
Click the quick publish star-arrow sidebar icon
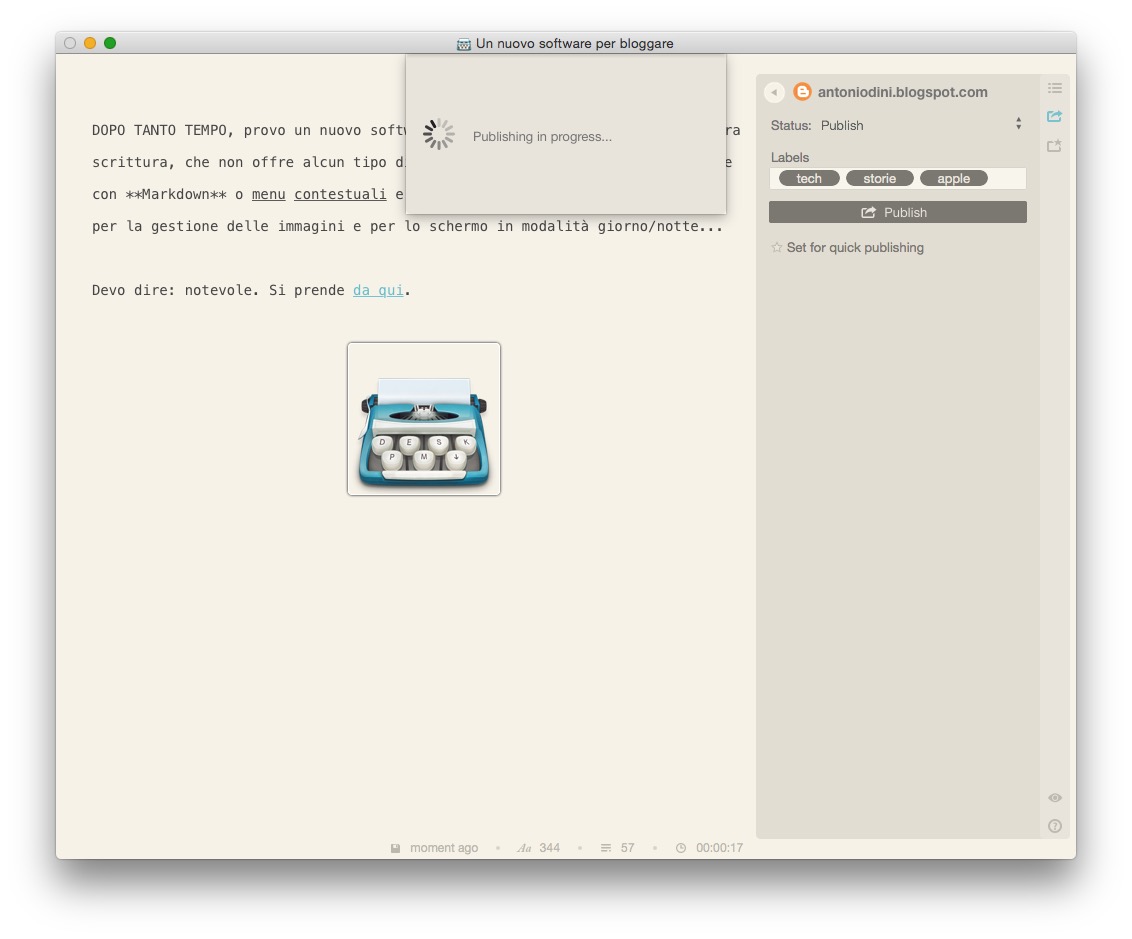coord(1054,145)
